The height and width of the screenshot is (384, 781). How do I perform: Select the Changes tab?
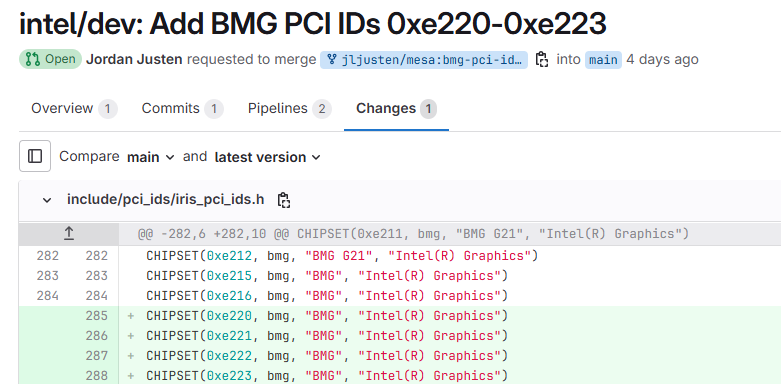pyautogui.click(x=396, y=109)
